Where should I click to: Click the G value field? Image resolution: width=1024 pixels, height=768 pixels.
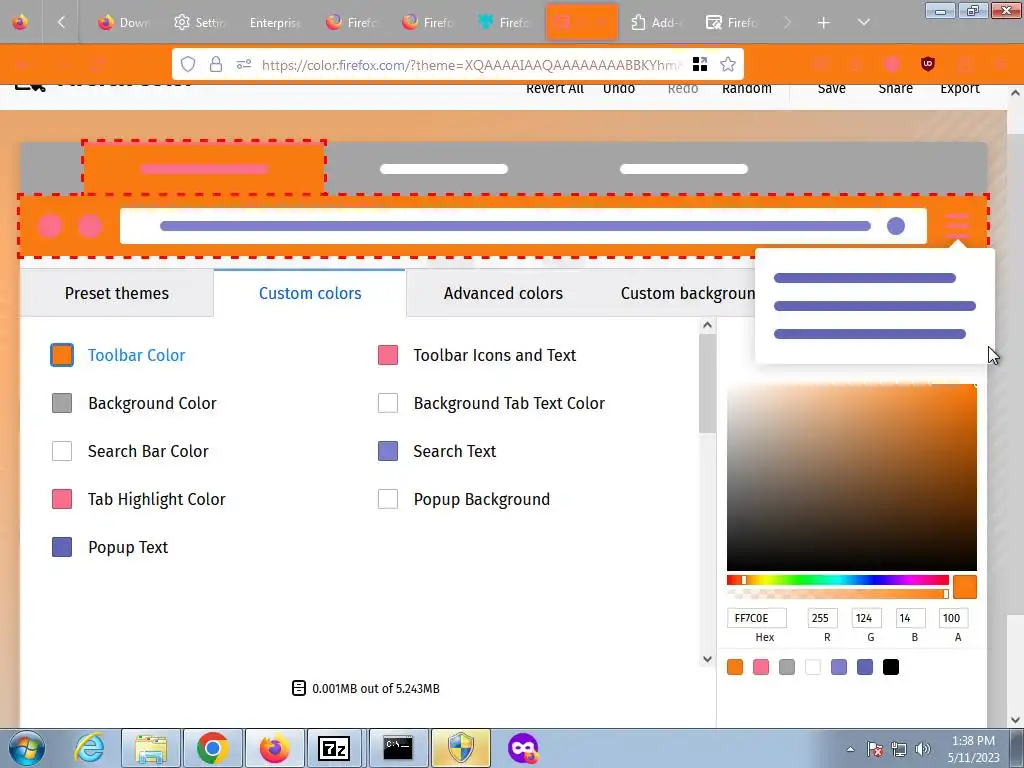click(866, 618)
